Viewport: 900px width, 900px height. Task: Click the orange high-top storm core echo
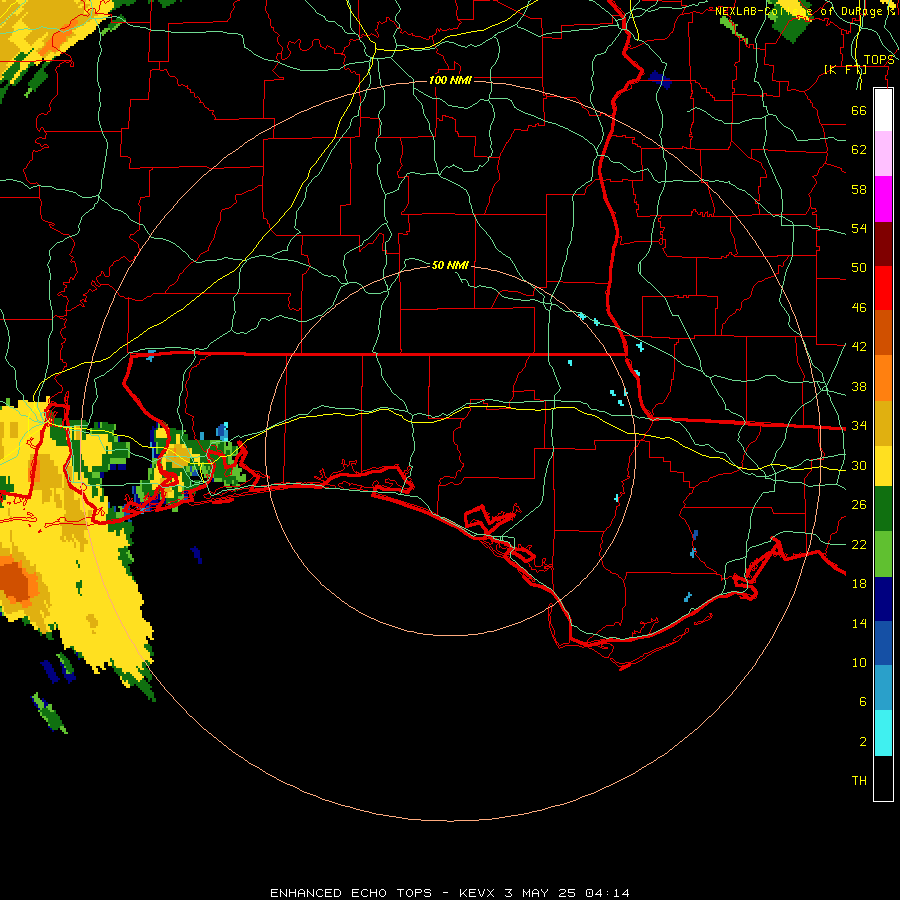(x=18, y=584)
